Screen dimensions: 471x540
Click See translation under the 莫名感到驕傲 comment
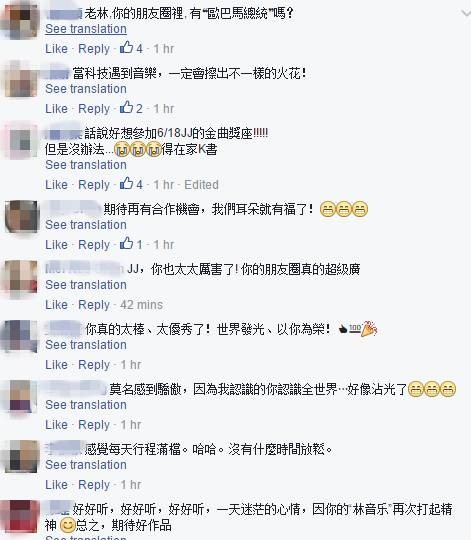pos(86,405)
